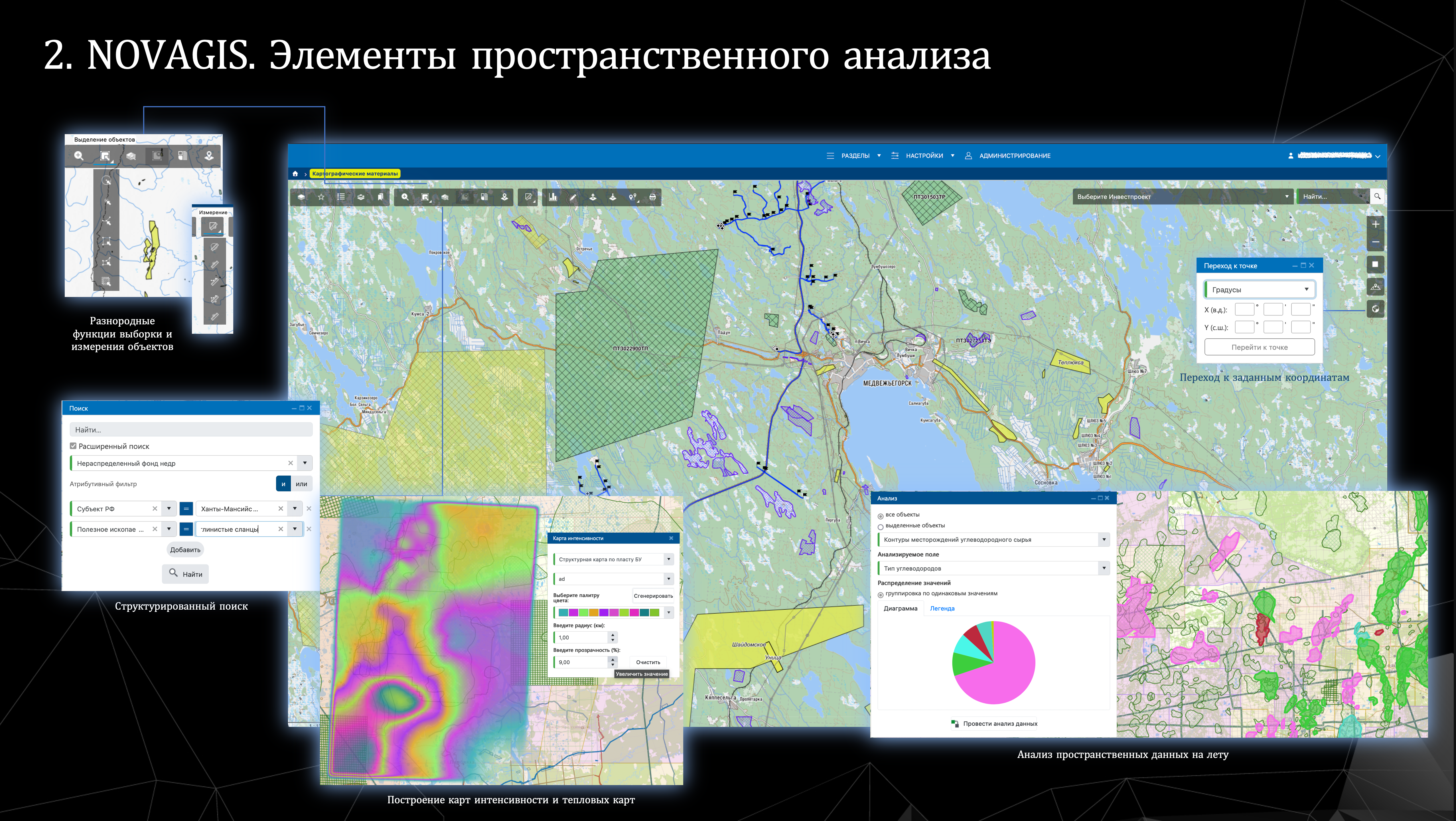Click the Добавить filter button
Screen dimensions: 1456x821
[185, 550]
